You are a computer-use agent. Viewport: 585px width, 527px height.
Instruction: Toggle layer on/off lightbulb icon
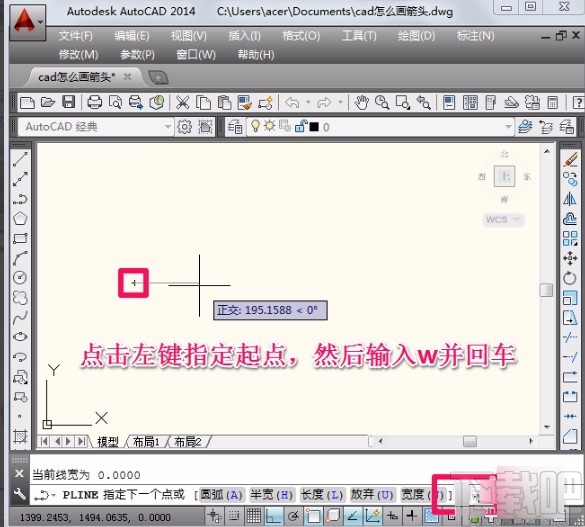pyautogui.click(x=256, y=126)
